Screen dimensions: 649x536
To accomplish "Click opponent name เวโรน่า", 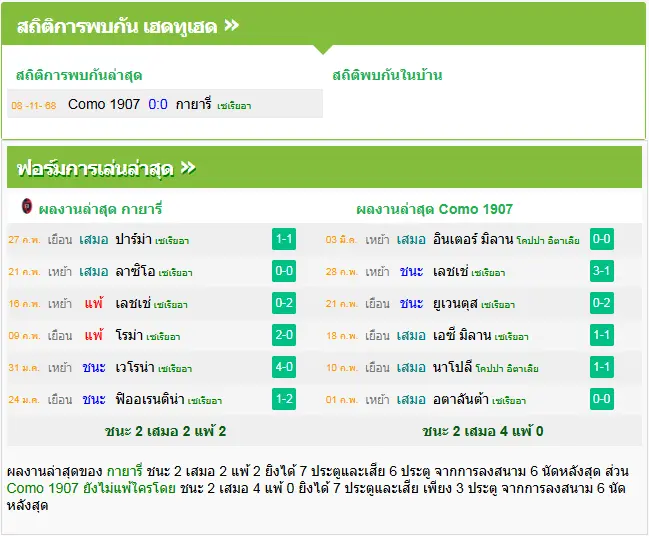I will (135, 367).
